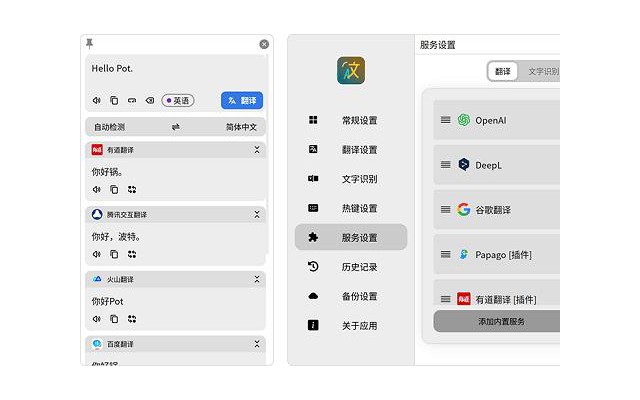Open 热键设置 hotkey settings in sidebar

tap(351, 208)
